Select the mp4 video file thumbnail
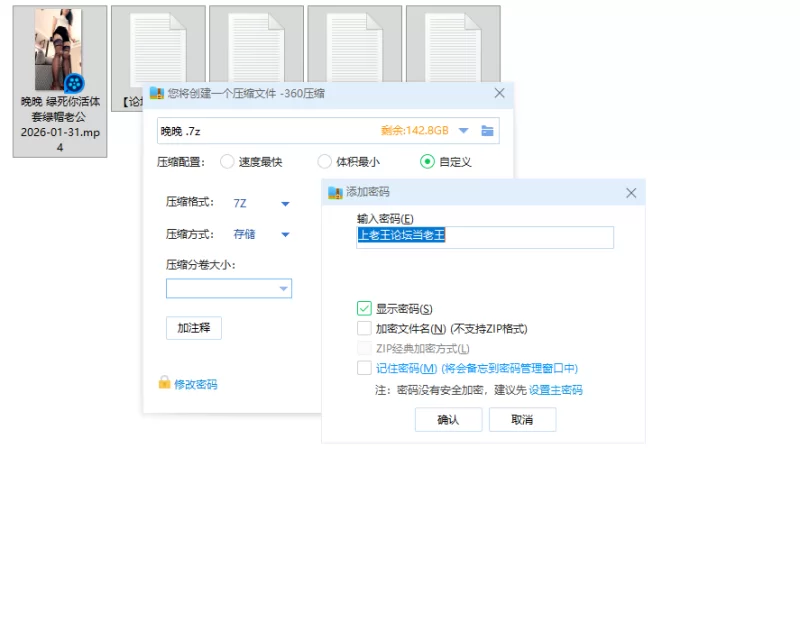The height and width of the screenshot is (640, 800). (x=58, y=50)
